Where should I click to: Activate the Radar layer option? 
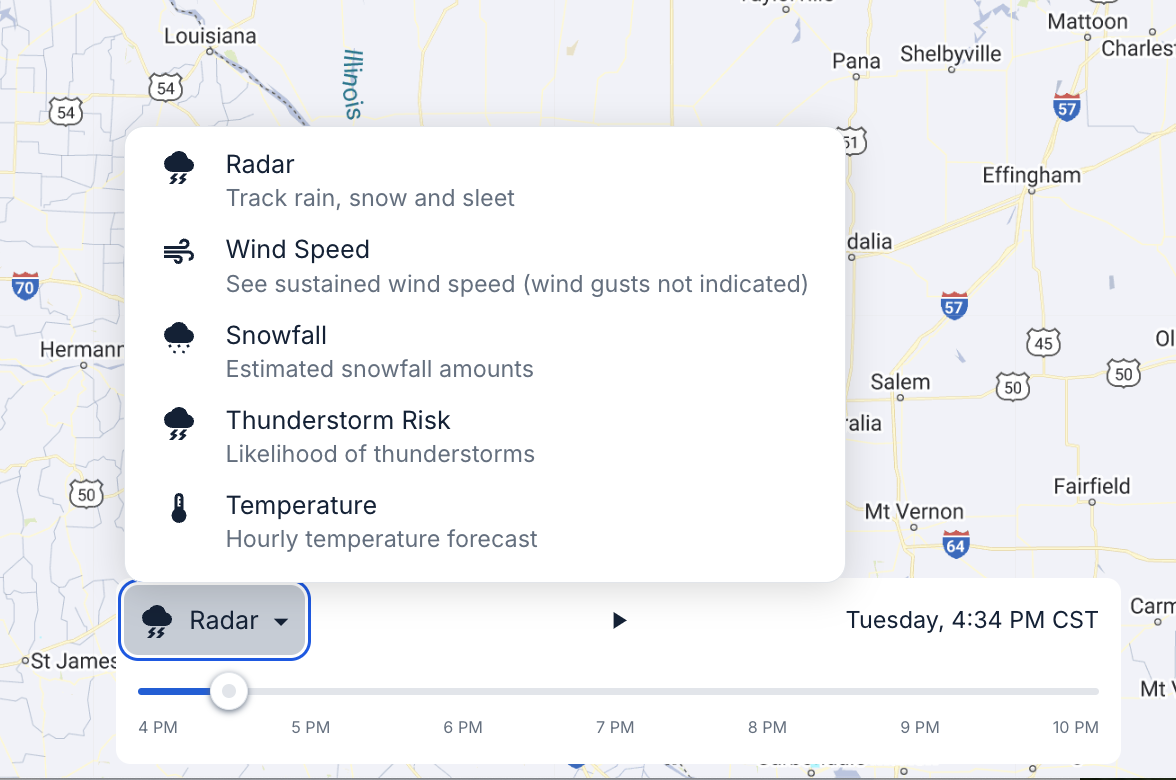click(260, 164)
